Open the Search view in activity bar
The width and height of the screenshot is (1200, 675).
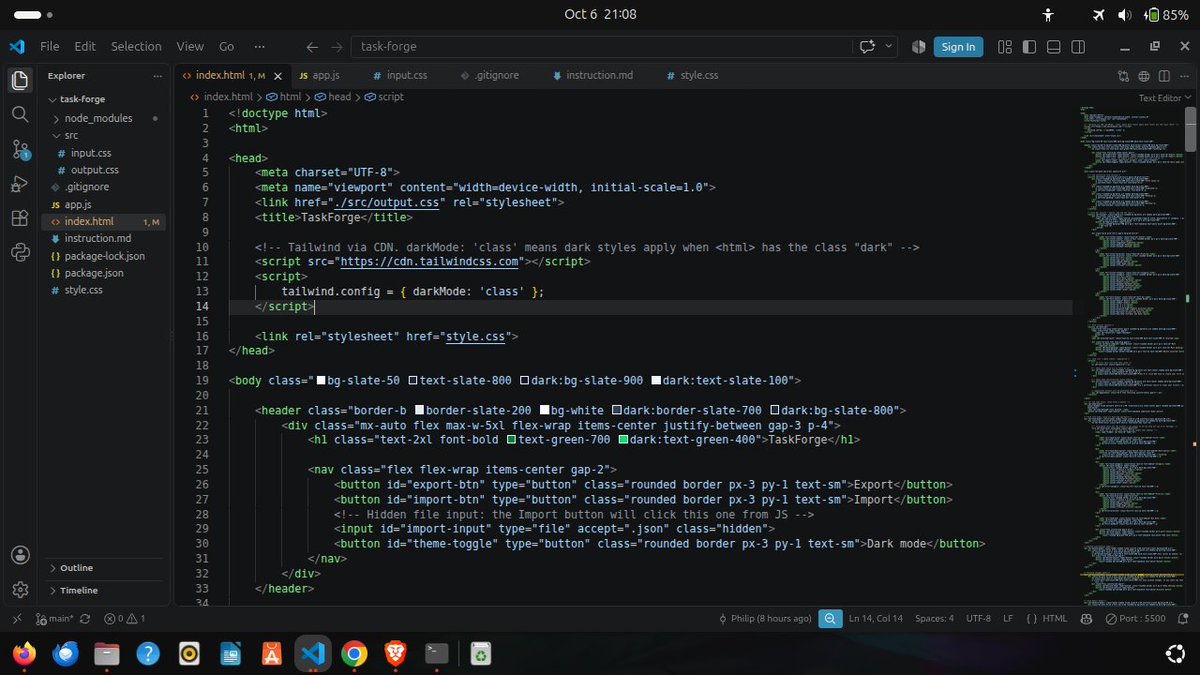19,115
